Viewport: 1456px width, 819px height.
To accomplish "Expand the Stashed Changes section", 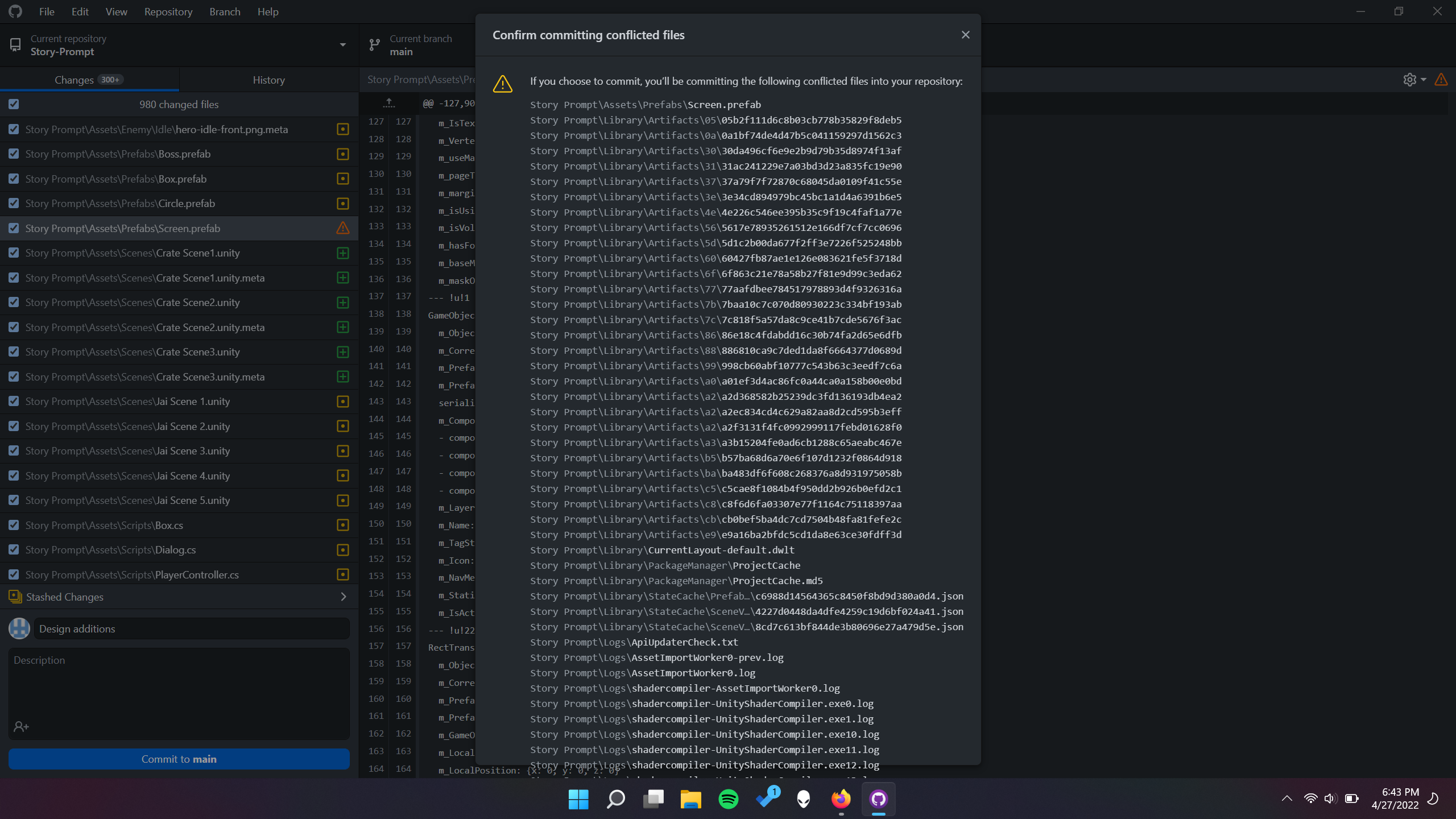I will click(343, 597).
